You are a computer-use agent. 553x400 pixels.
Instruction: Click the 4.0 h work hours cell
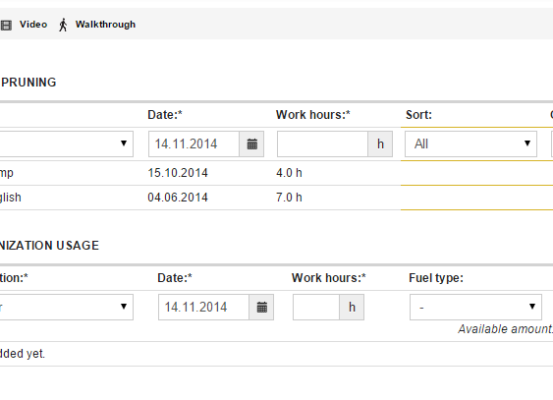point(289,173)
